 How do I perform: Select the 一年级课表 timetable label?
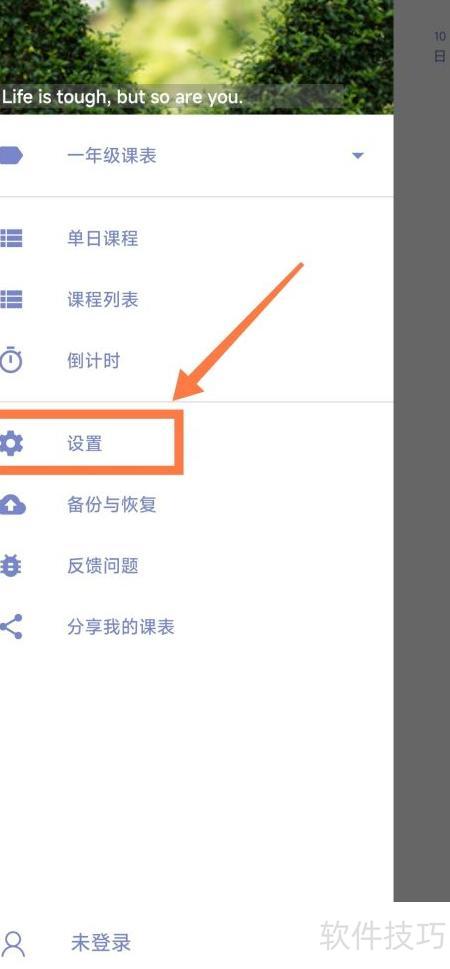(112, 156)
